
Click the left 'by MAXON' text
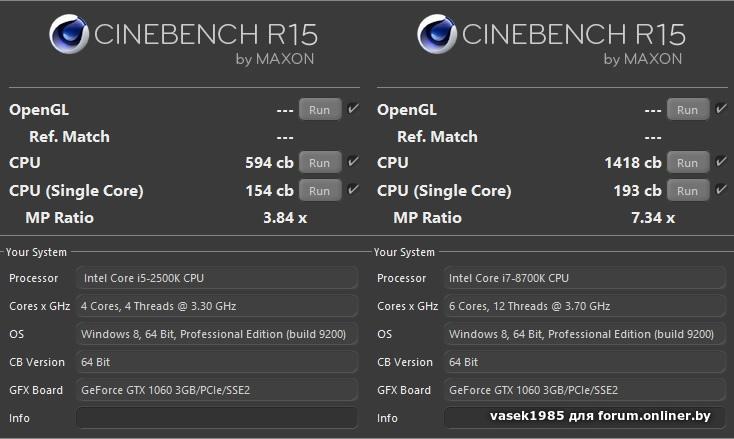point(275,59)
